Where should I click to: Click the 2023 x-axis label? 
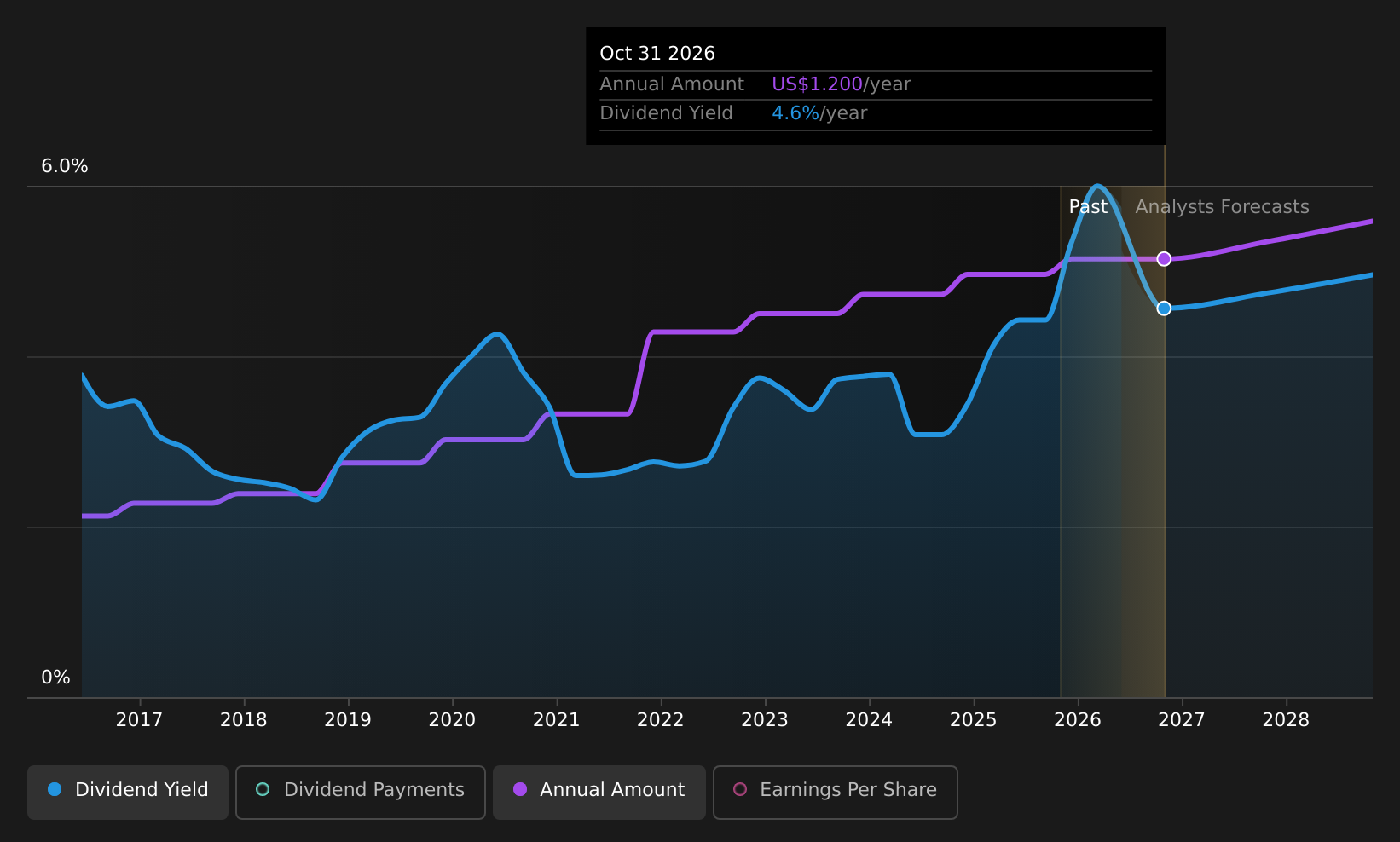point(765,720)
